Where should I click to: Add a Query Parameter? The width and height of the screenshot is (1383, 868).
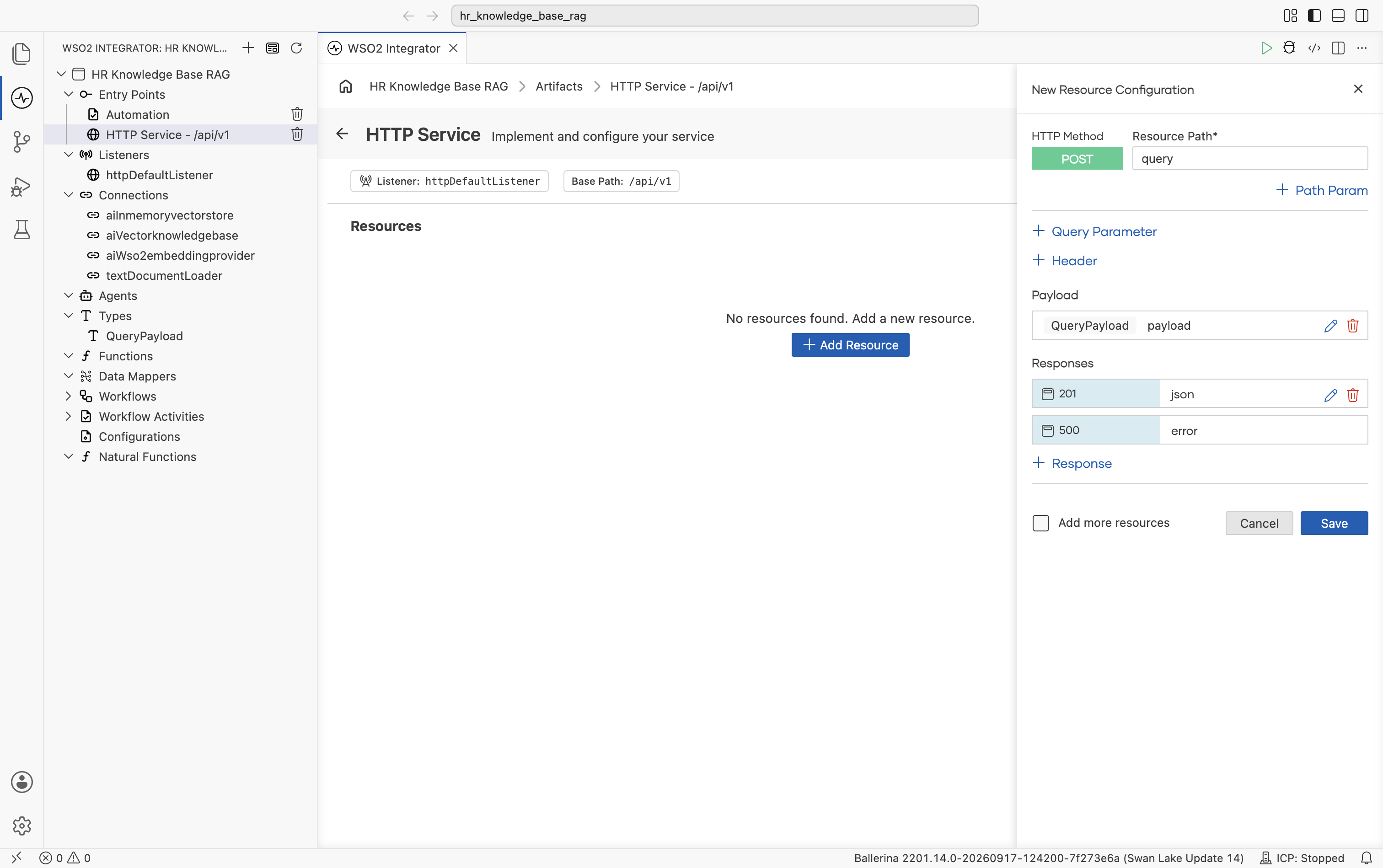tap(1095, 231)
